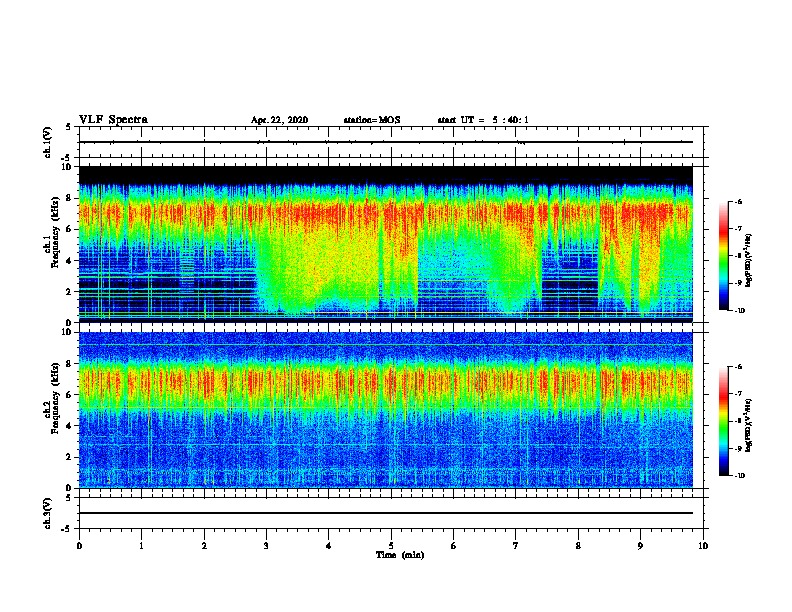Screen dimensions: 792x612
Task: Select the ch.1 "Frequency (kHz)" axis label
Action: [55, 233]
